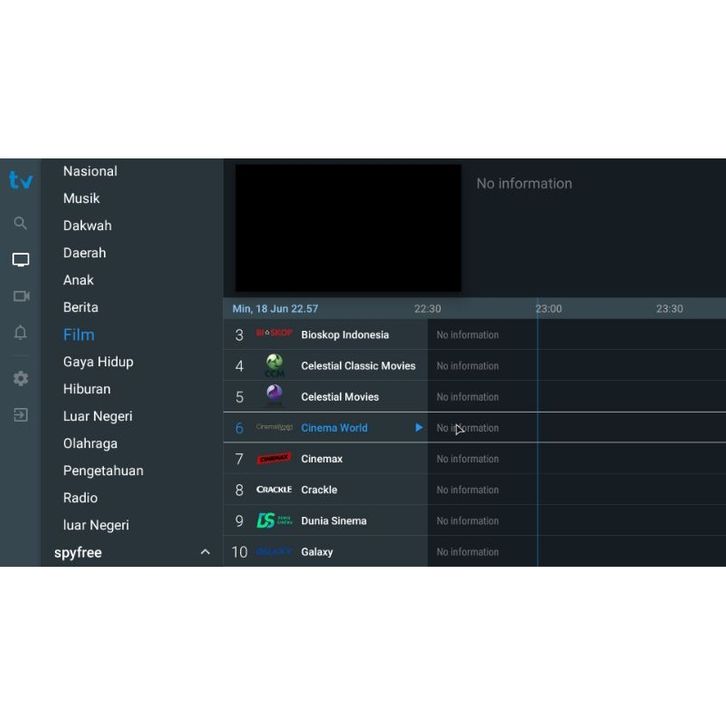The height and width of the screenshot is (726, 726).
Task: Collapse the spyfree group chevron
Action: [205, 552]
